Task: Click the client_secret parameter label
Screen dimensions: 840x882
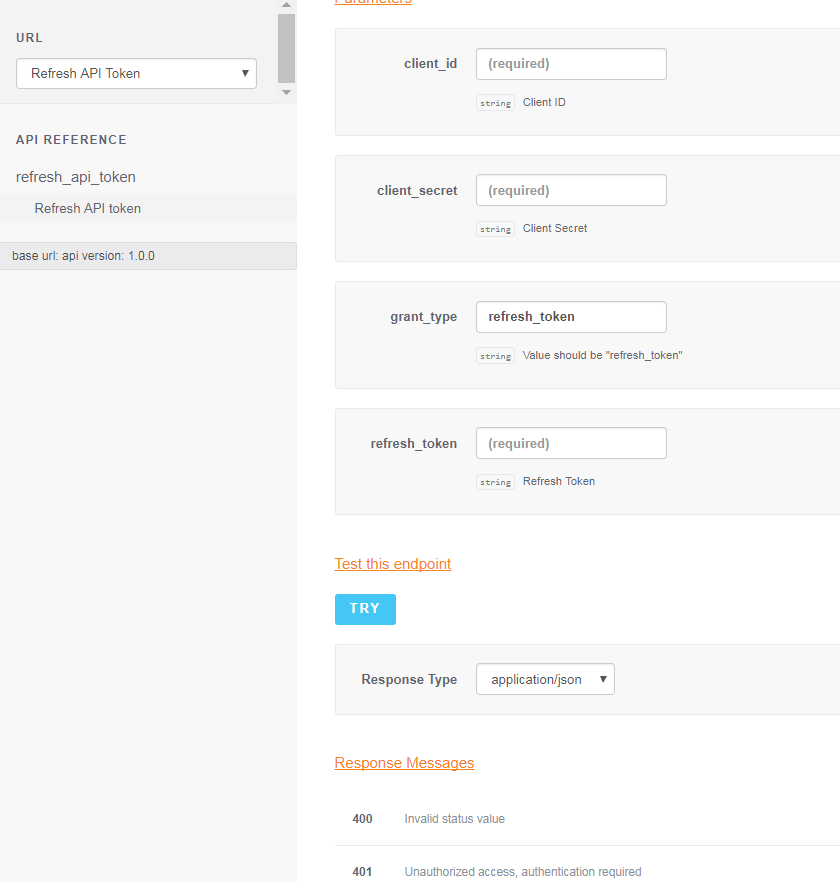Action: (417, 191)
